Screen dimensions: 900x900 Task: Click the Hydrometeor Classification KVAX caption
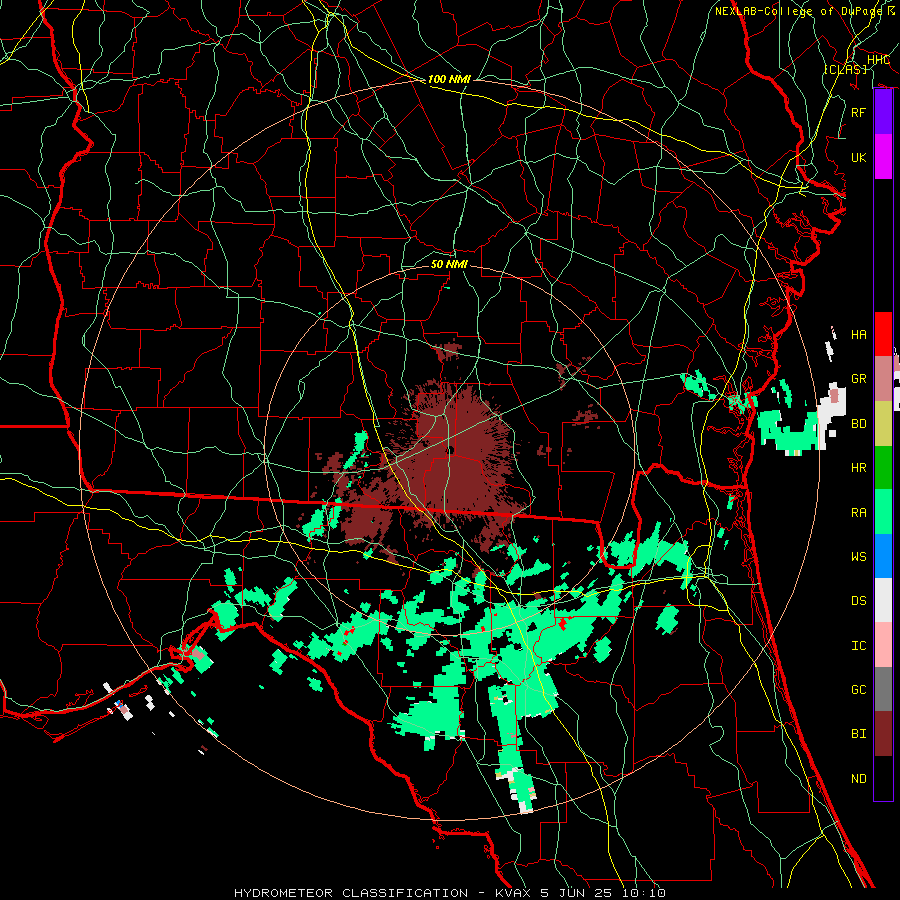coord(449,893)
